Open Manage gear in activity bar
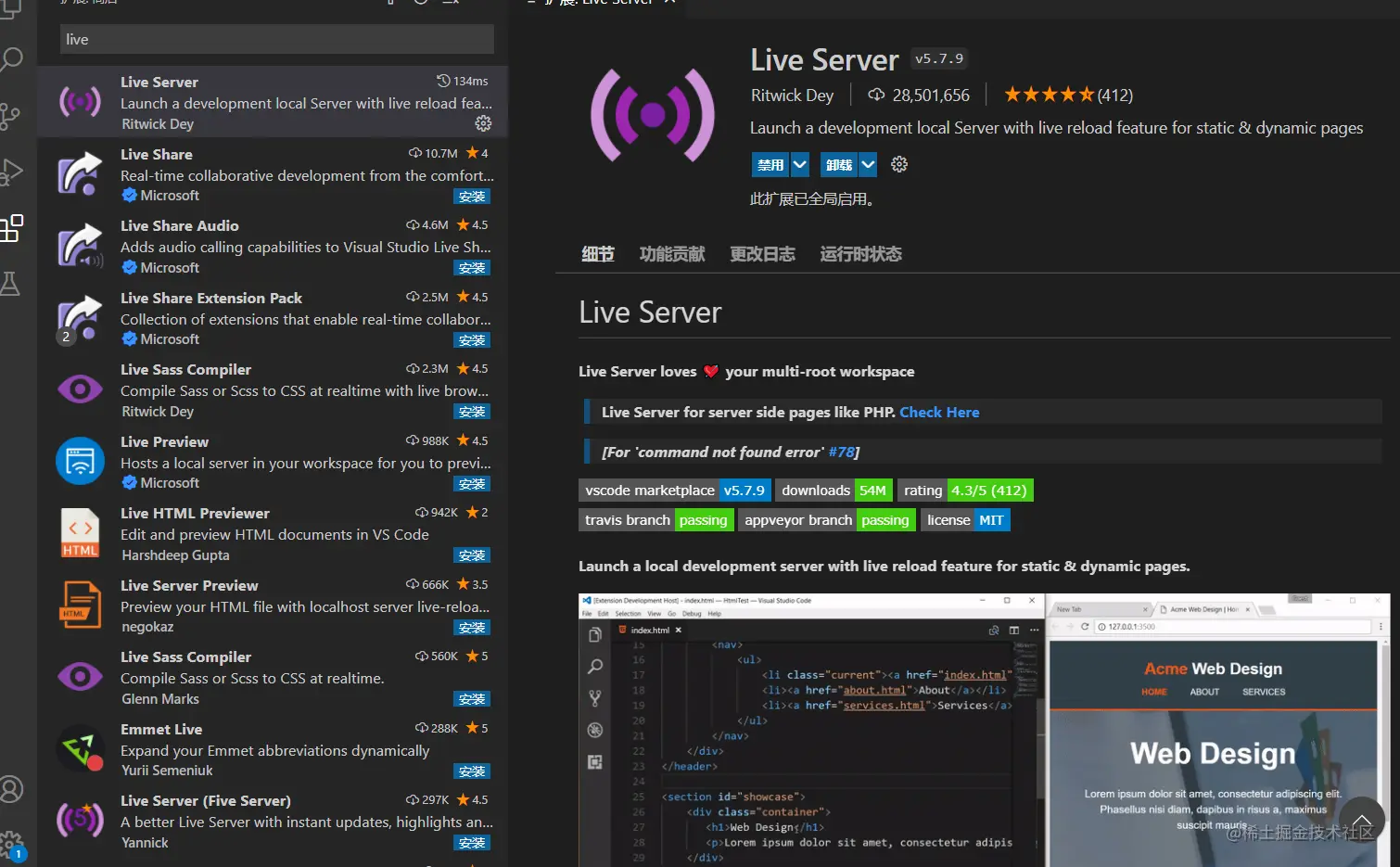Image resolution: width=1400 pixels, height=867 pixels. [x=11, y=845]
